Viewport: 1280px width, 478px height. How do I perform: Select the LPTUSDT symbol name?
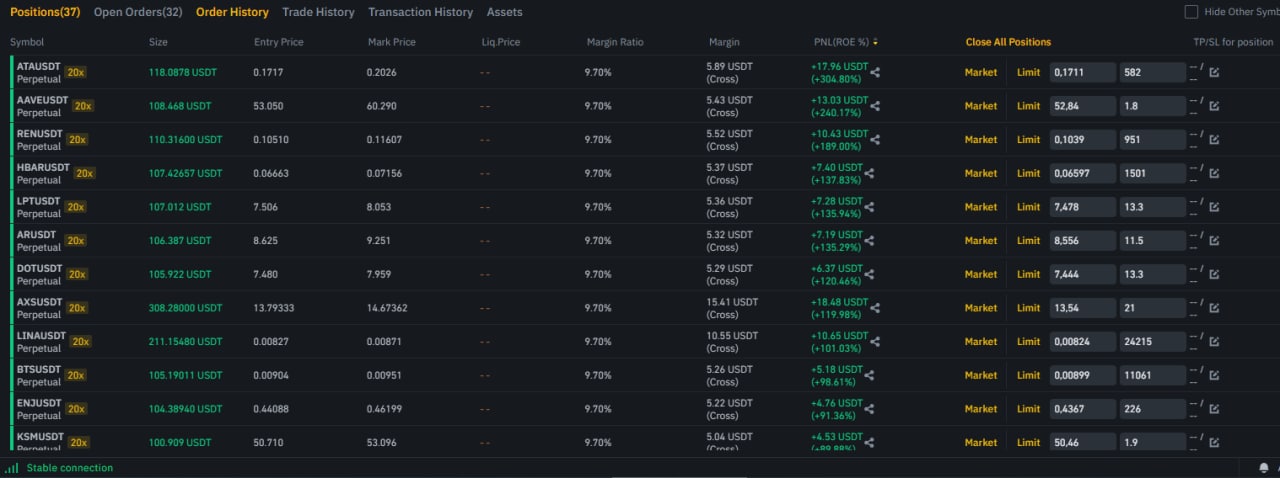pyautogui.click(x=40, y=201)
